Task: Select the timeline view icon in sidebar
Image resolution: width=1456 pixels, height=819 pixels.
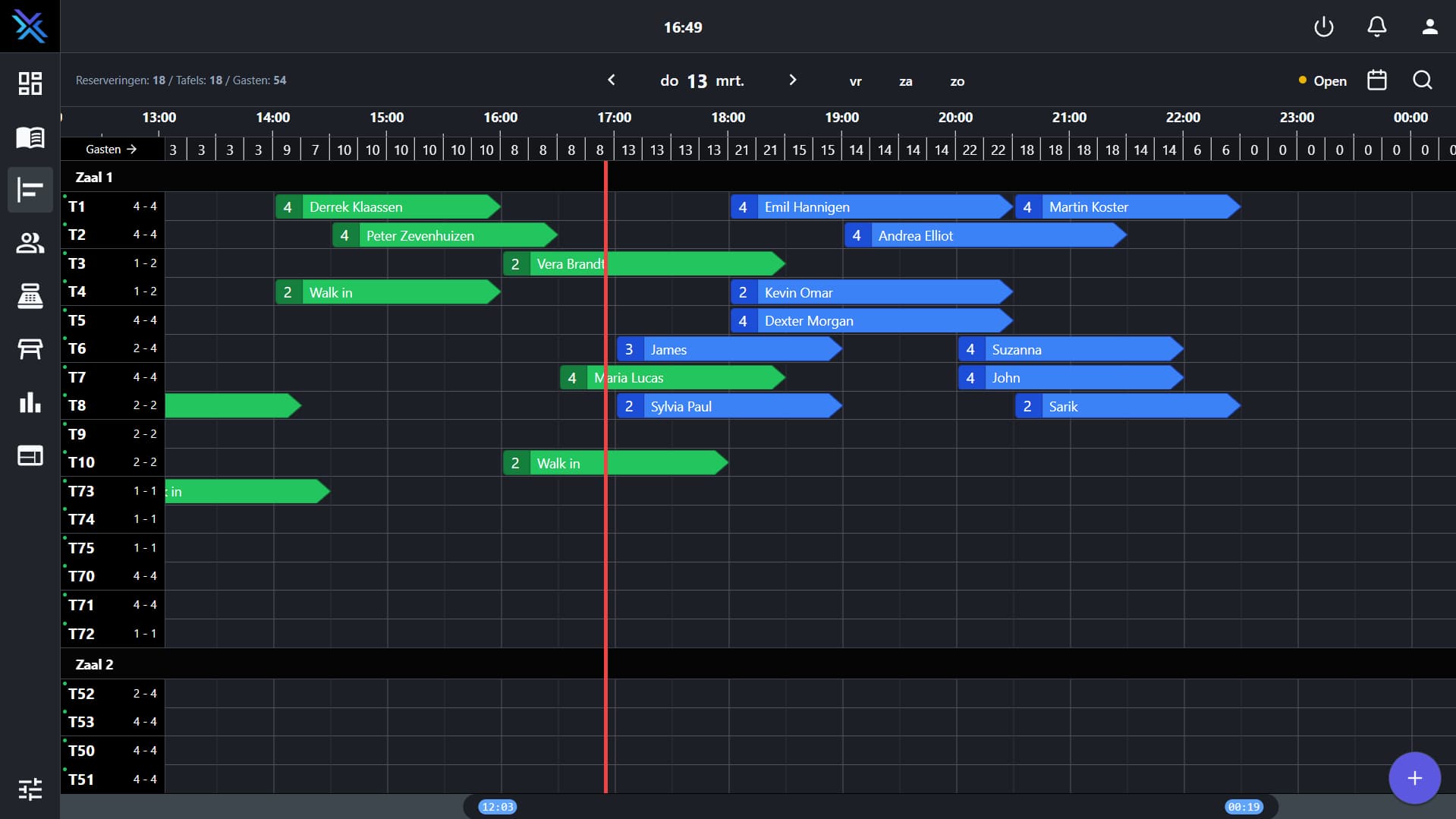Action: [30, 190]
